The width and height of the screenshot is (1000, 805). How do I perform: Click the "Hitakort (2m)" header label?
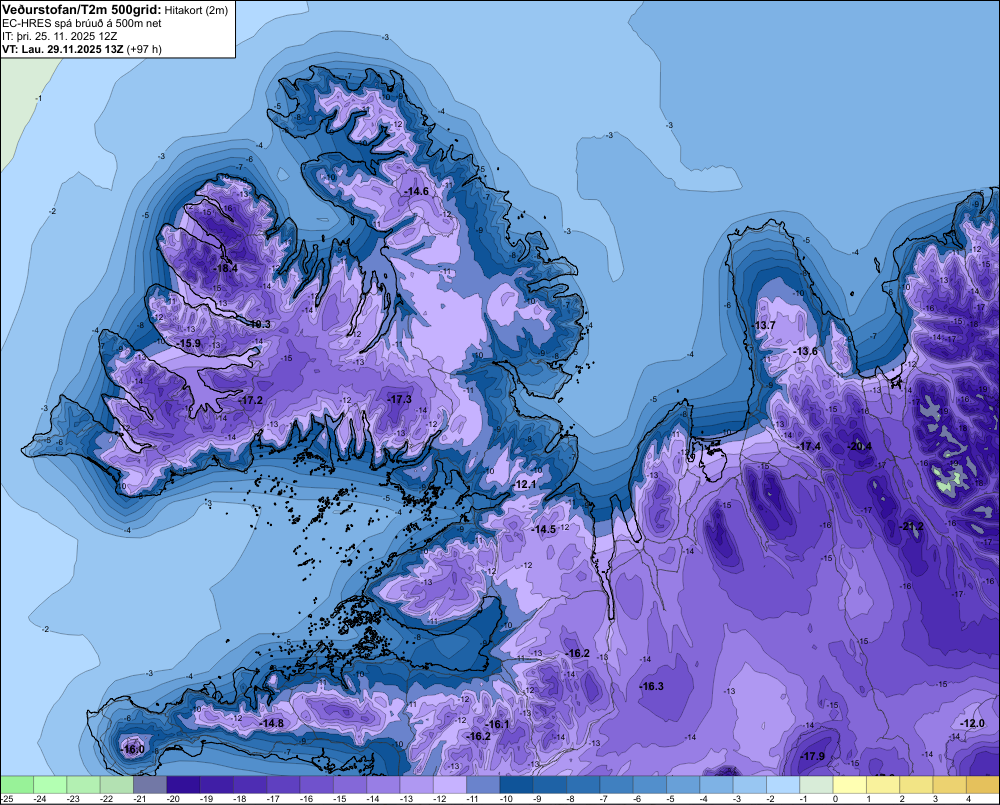196,10
